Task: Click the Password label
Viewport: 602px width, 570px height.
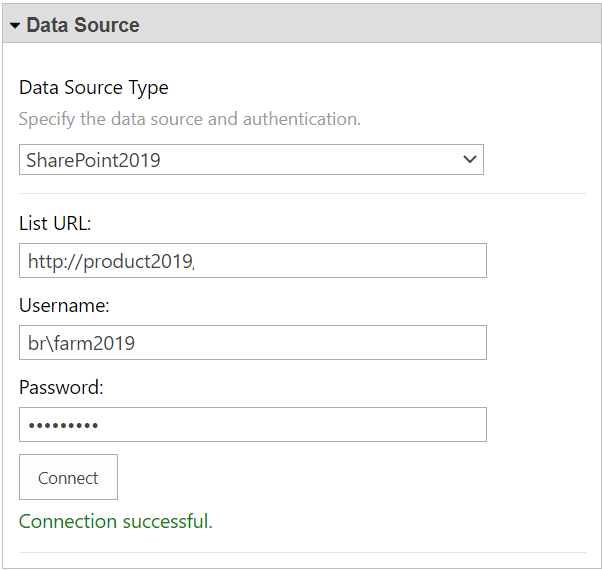Action: point(61,387)
